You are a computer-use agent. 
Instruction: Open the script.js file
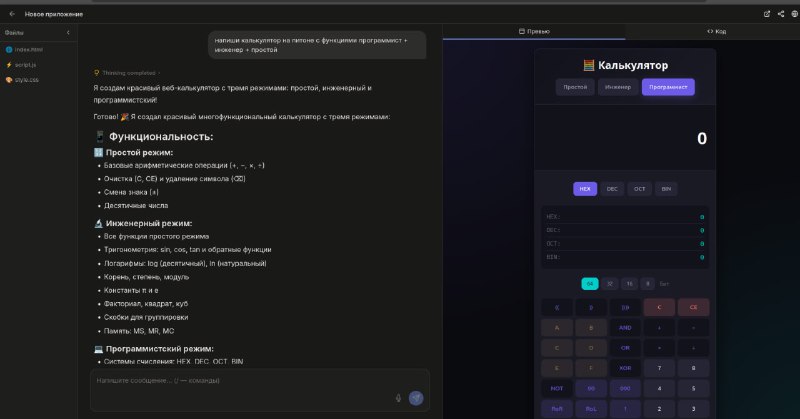(x=25, y=64)
